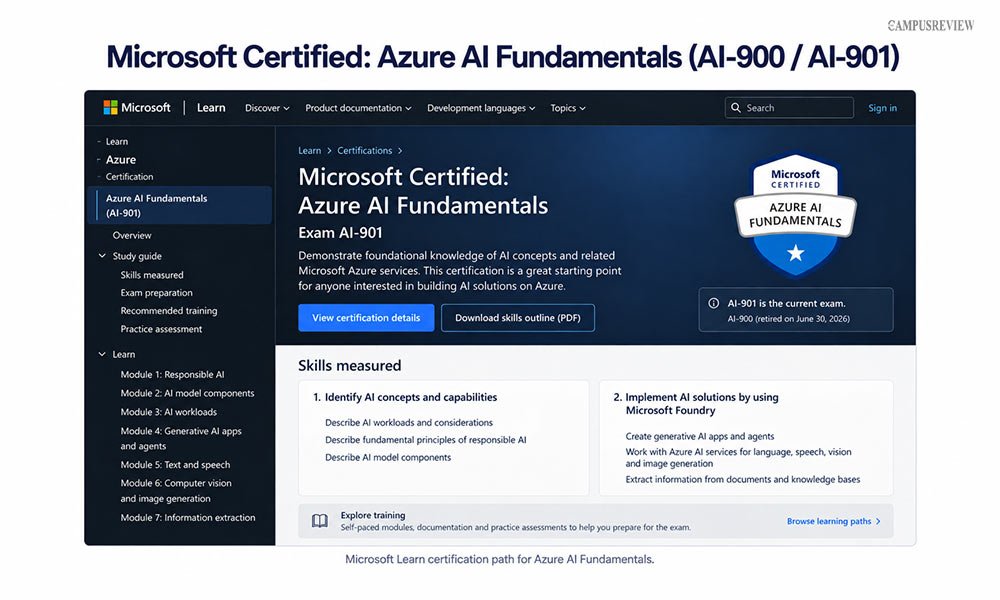The image size is (1000, 600).
Task: Open the Topics dropdown menu
Action: pos(568,108)
